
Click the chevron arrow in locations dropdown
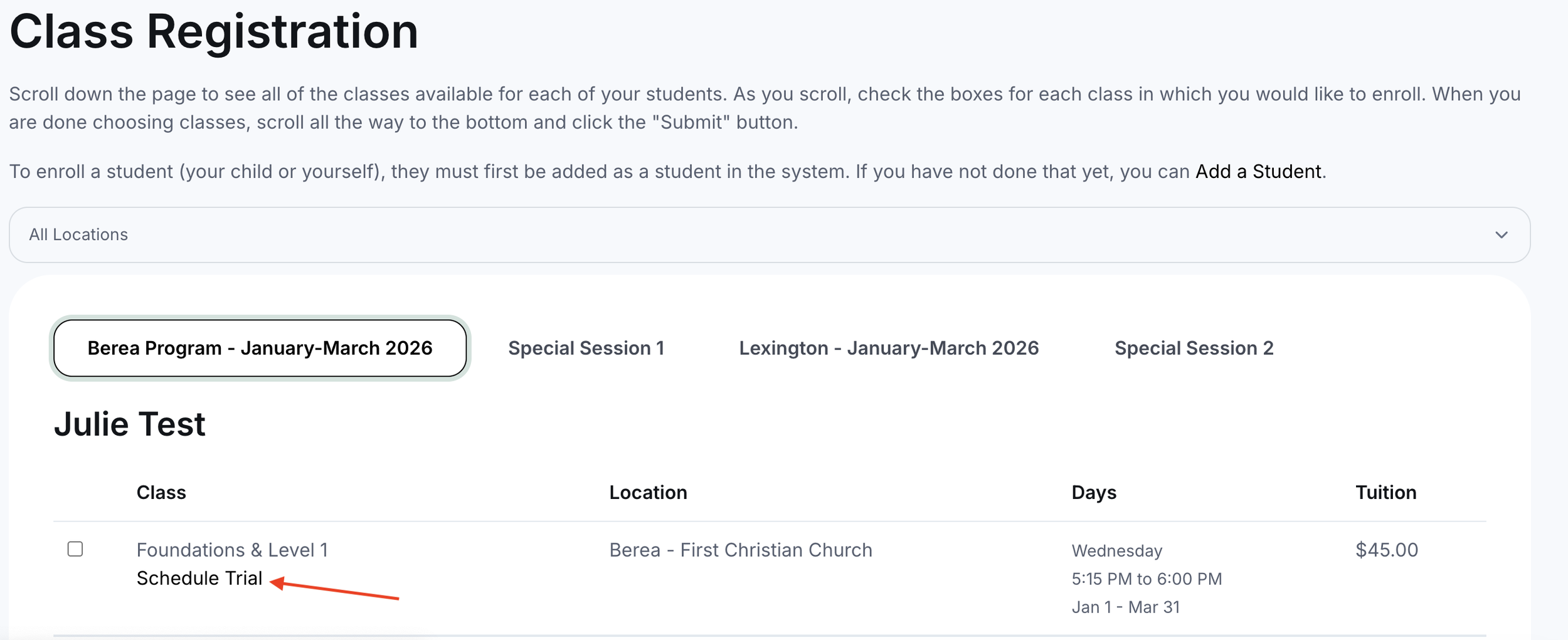[1501, 235]
